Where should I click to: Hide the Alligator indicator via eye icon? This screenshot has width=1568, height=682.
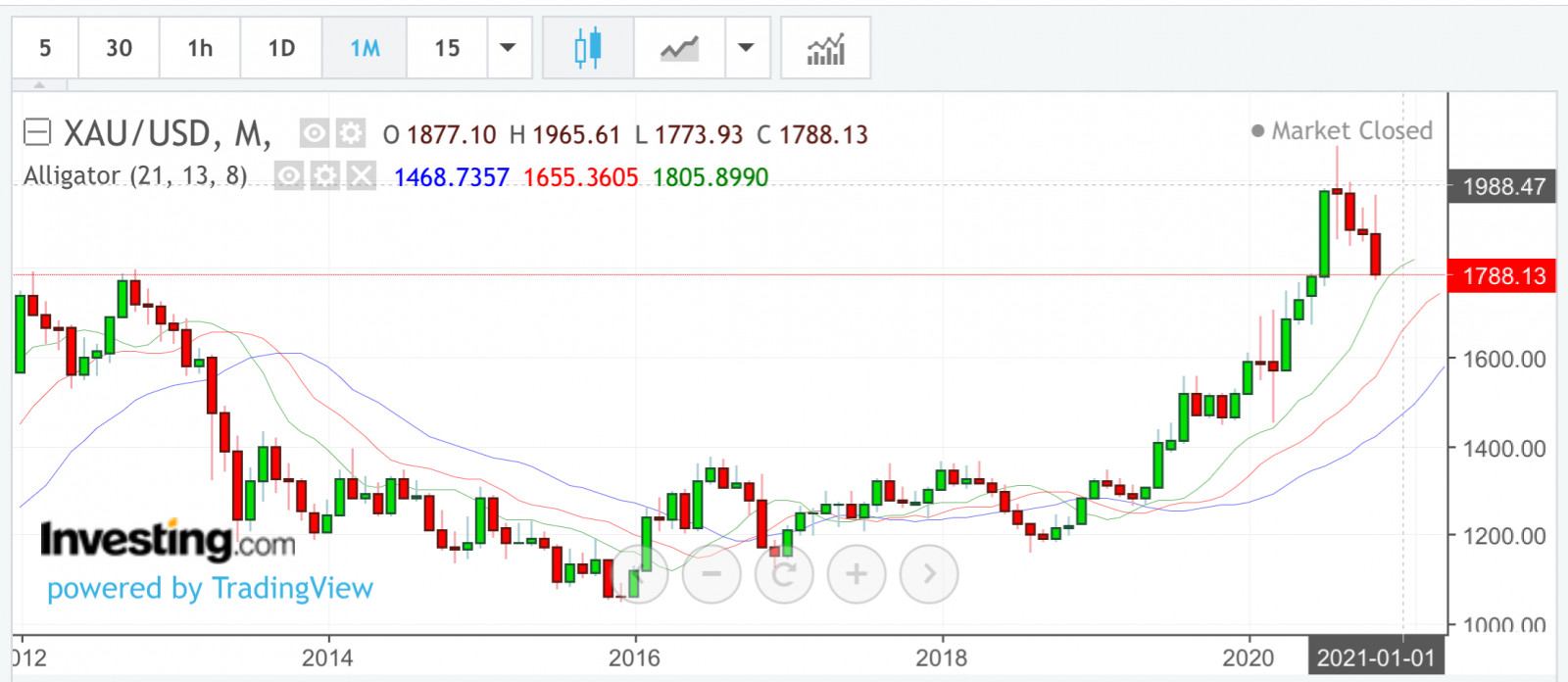click(x=289, y=176)
